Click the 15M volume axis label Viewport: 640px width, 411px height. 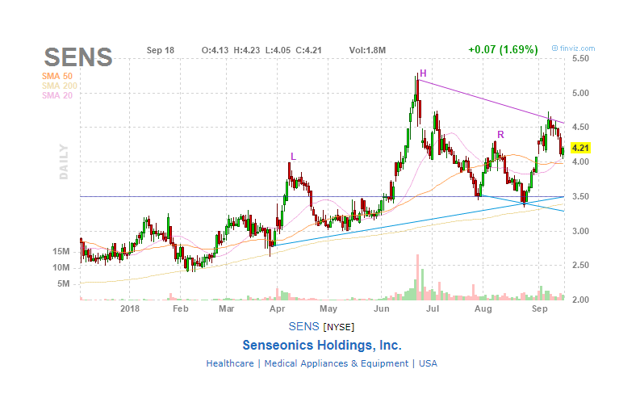click(61, 252)
